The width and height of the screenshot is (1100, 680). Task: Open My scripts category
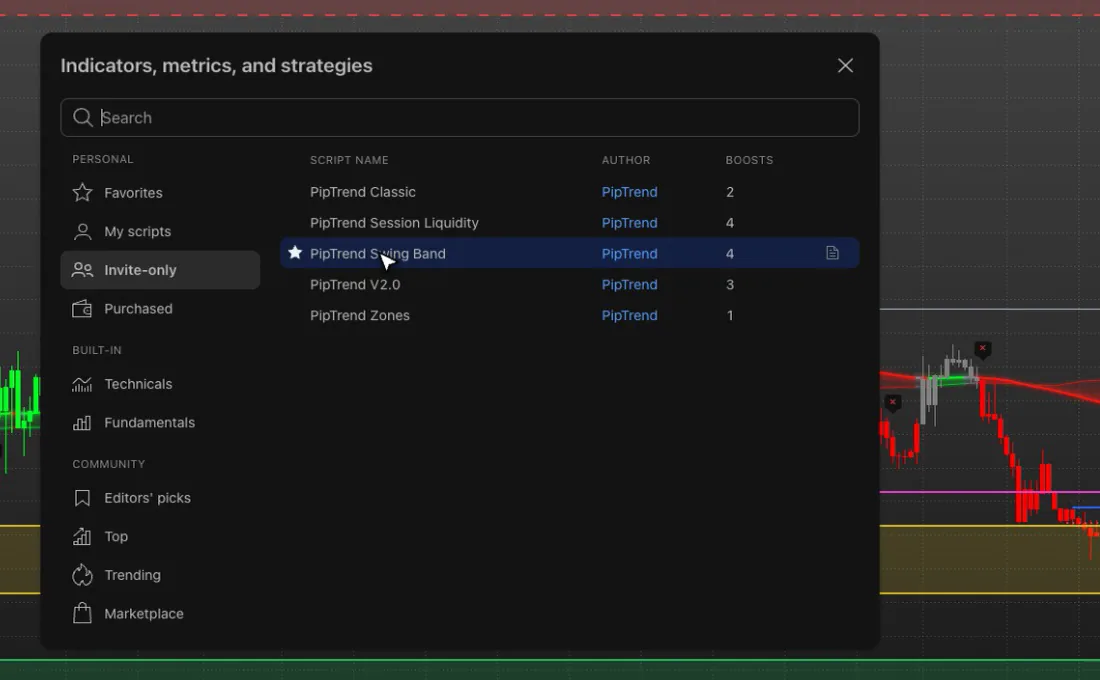pyautogui.click(x=160, y=232)
